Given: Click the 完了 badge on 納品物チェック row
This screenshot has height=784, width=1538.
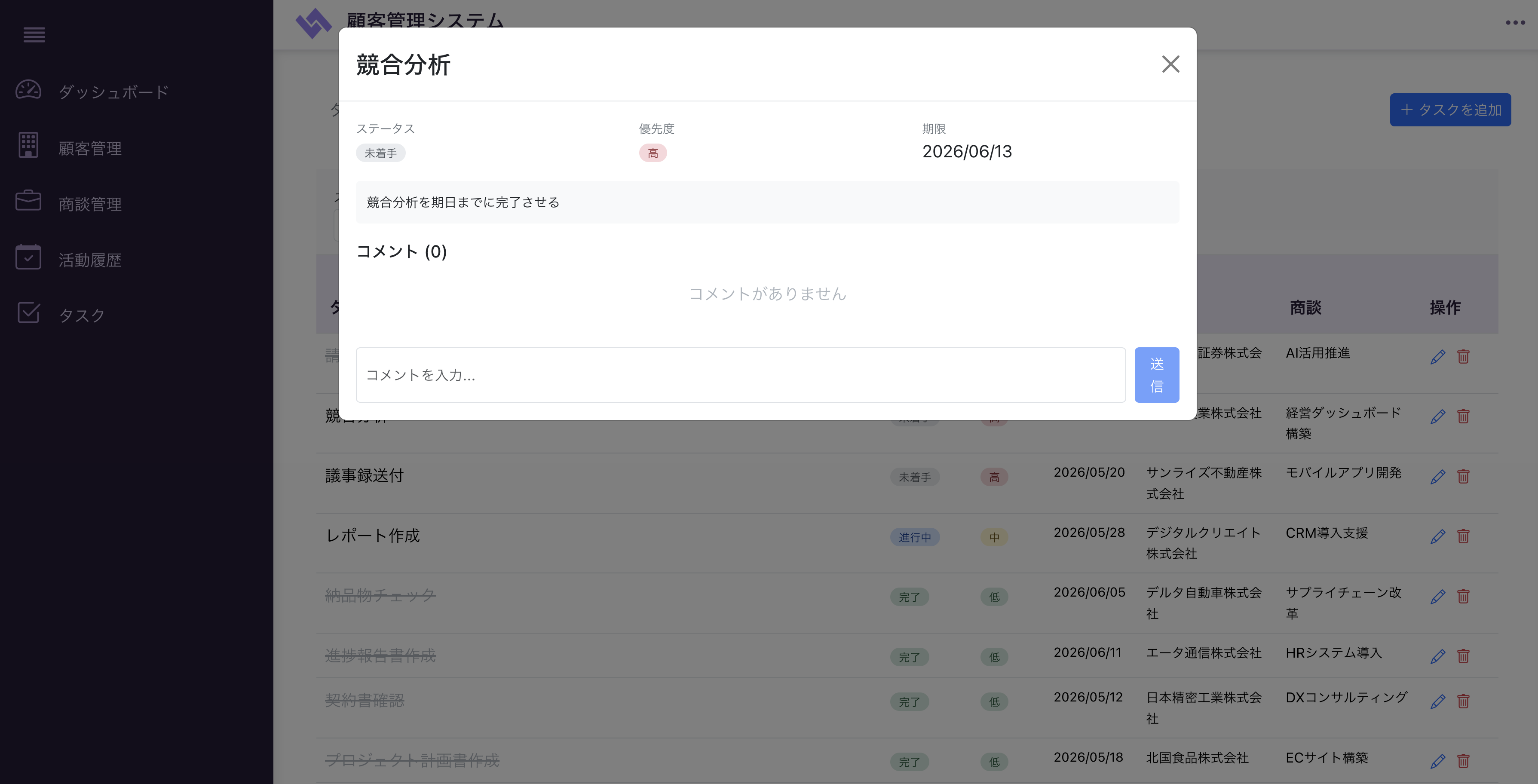Looking at the screenshot, I should tap(909, 597).
